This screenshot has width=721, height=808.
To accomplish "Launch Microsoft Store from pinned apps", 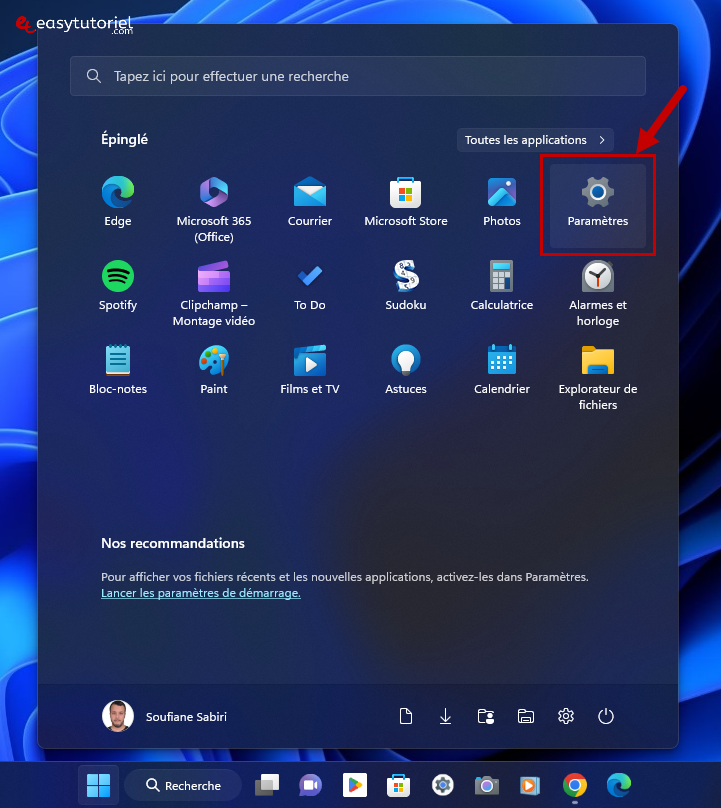I will tap(406, 201).
